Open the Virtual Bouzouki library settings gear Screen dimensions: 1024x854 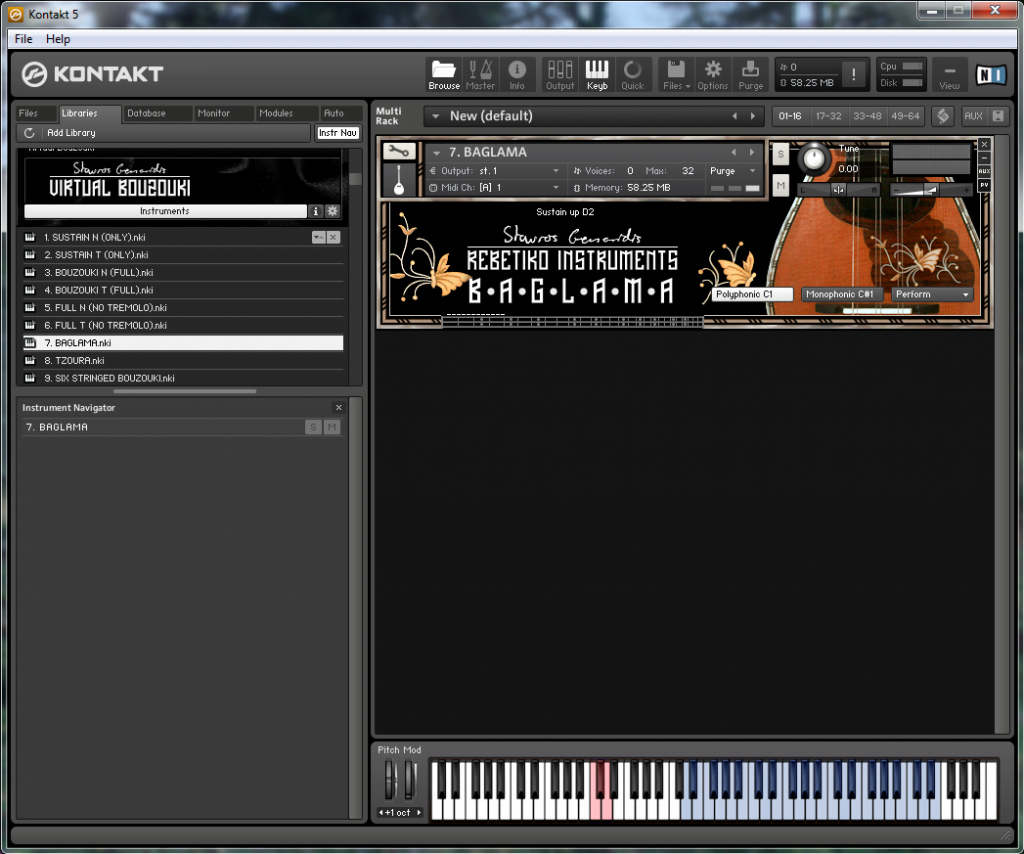tap(332, 211)
